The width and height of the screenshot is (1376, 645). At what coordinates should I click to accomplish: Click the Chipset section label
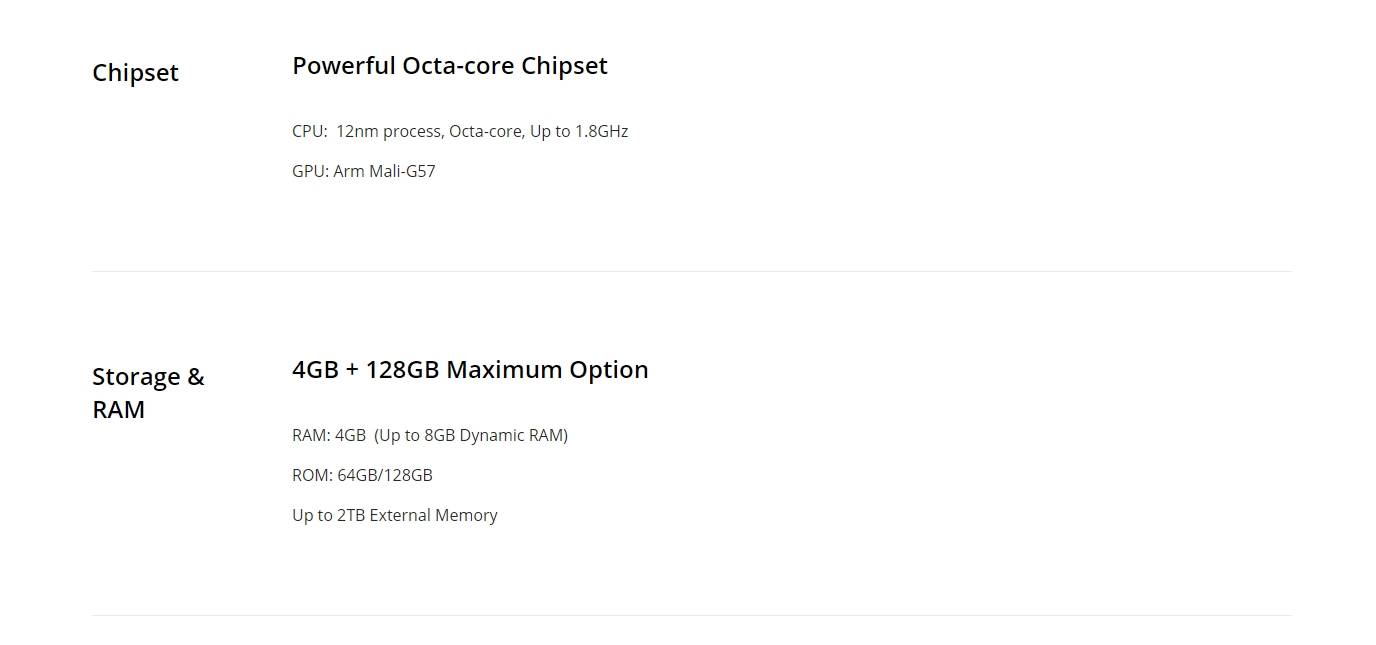(x=135, y=73)
